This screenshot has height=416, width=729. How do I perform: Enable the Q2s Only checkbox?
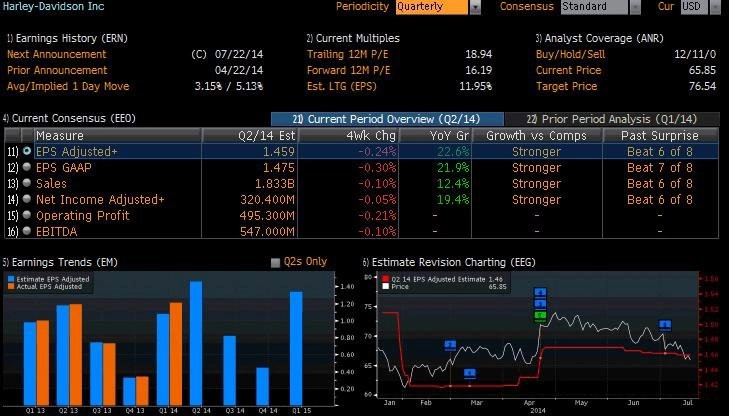(x=275, y=263)
